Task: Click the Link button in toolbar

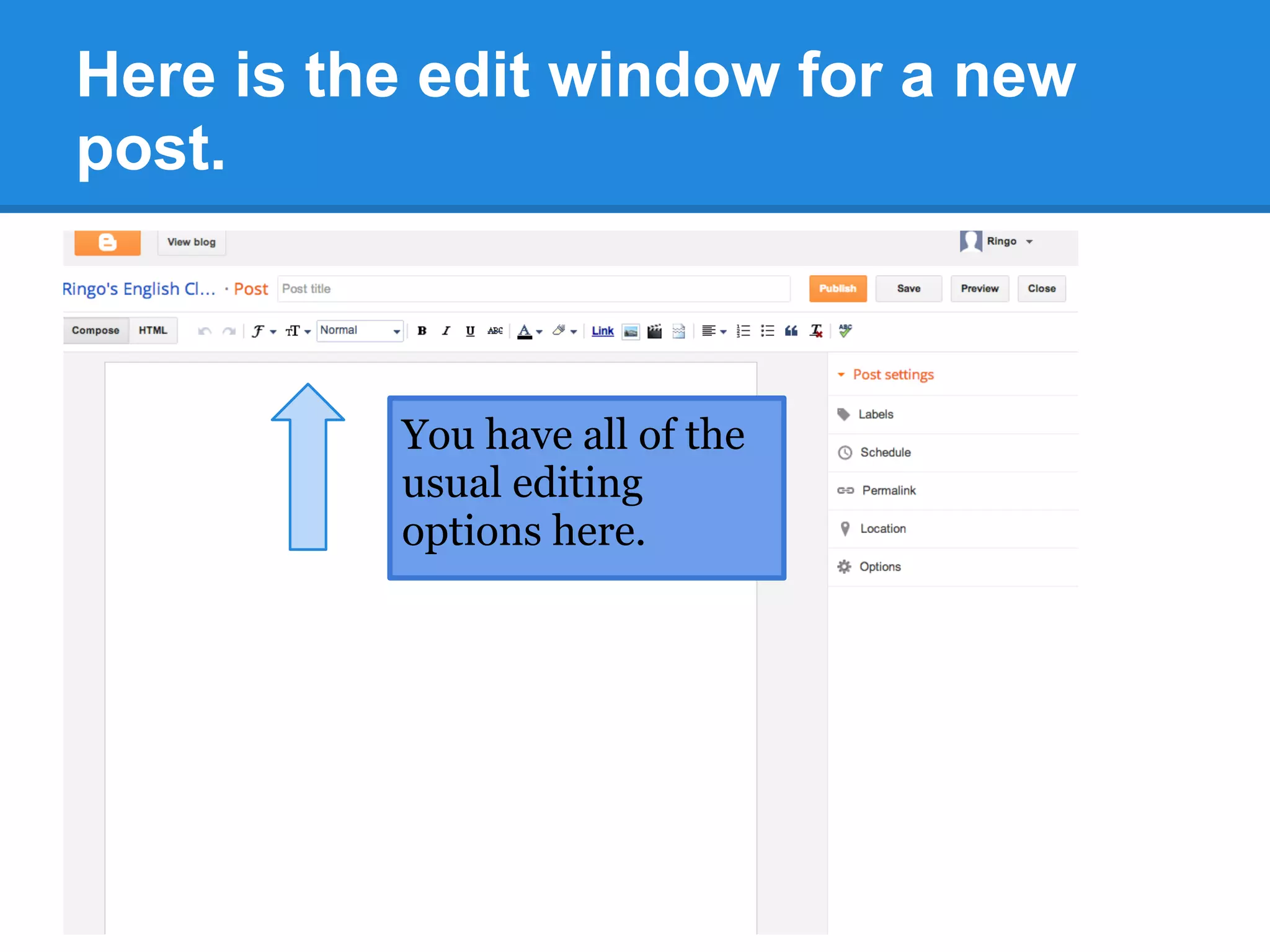Action: point(602,331)
